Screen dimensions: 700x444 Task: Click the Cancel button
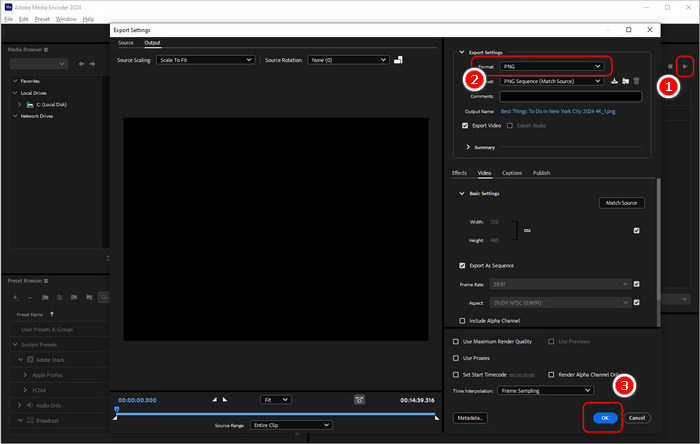[637, 418]
